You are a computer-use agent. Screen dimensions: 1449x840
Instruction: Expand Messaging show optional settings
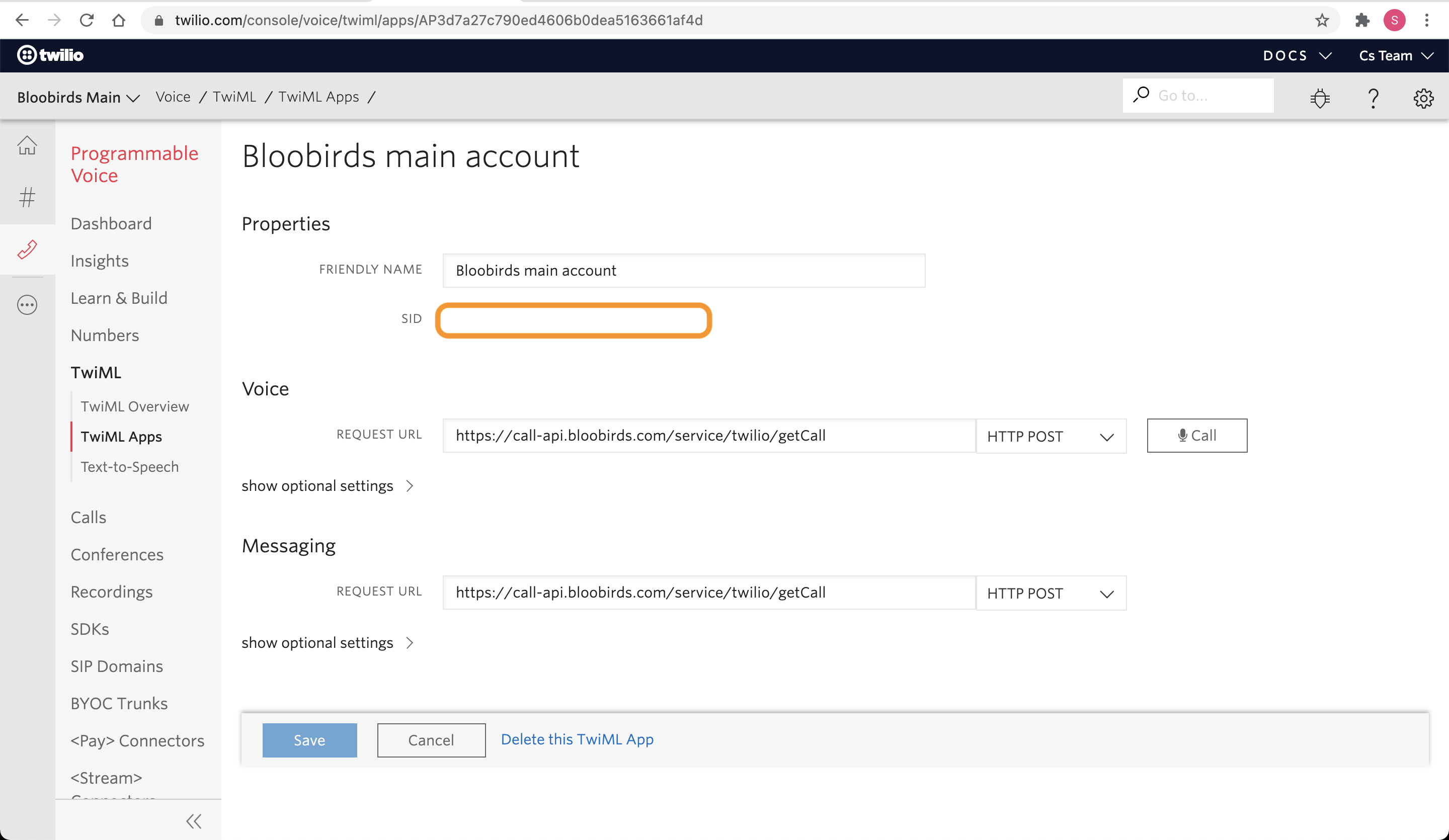[x=328, y=643]
